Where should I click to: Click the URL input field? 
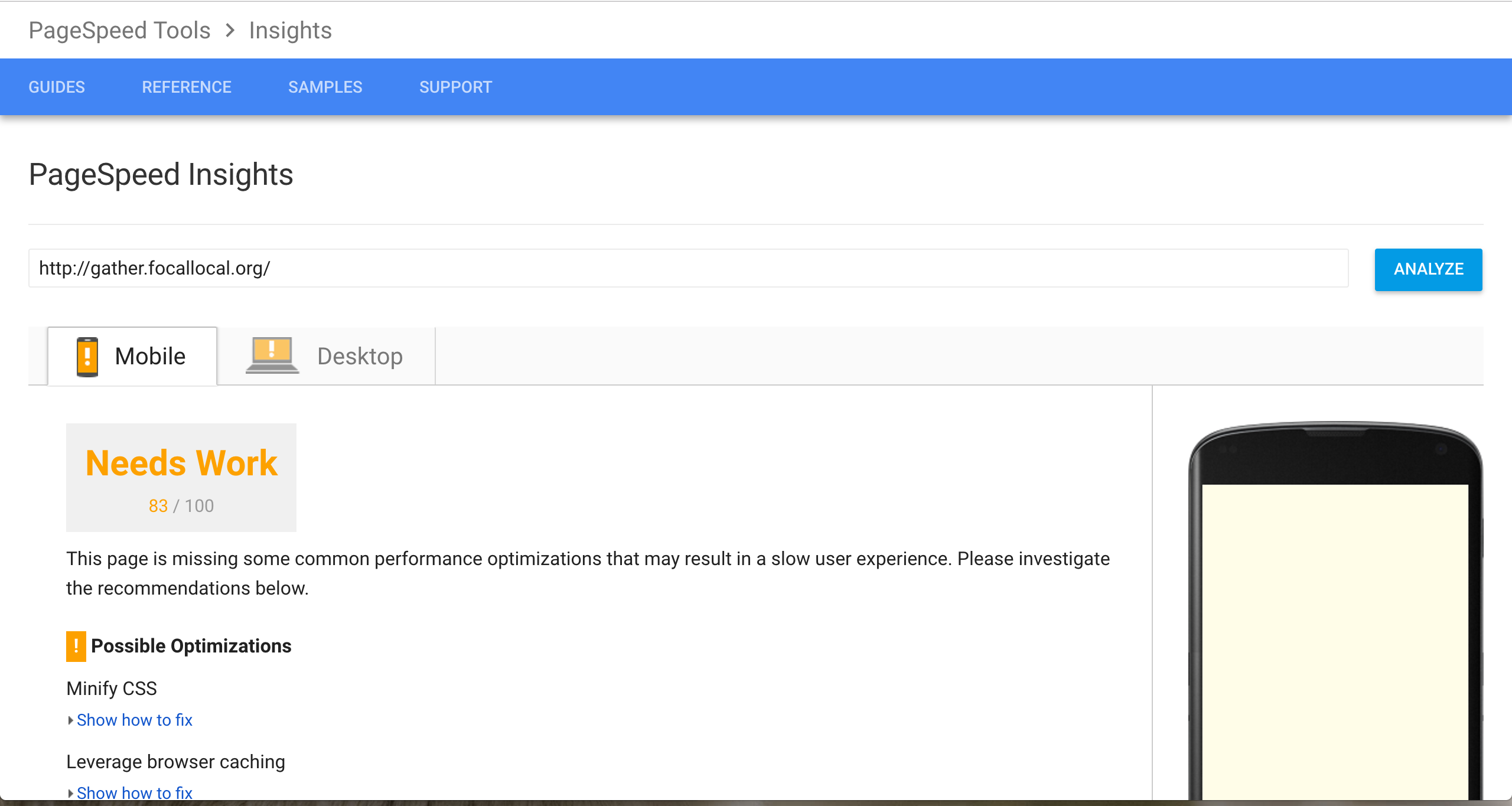[688, 268]
